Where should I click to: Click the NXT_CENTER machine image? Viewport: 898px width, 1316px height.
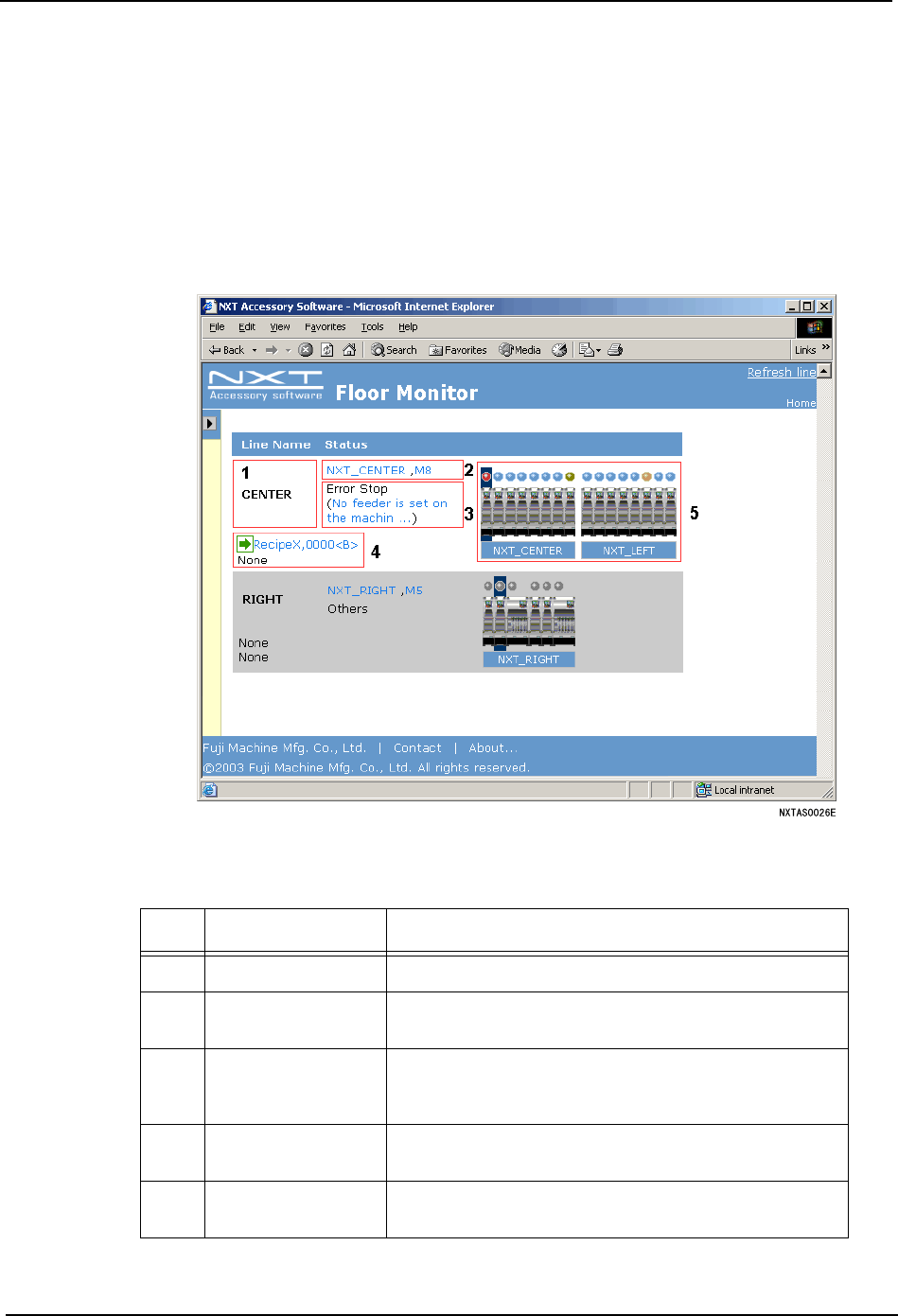528,511
